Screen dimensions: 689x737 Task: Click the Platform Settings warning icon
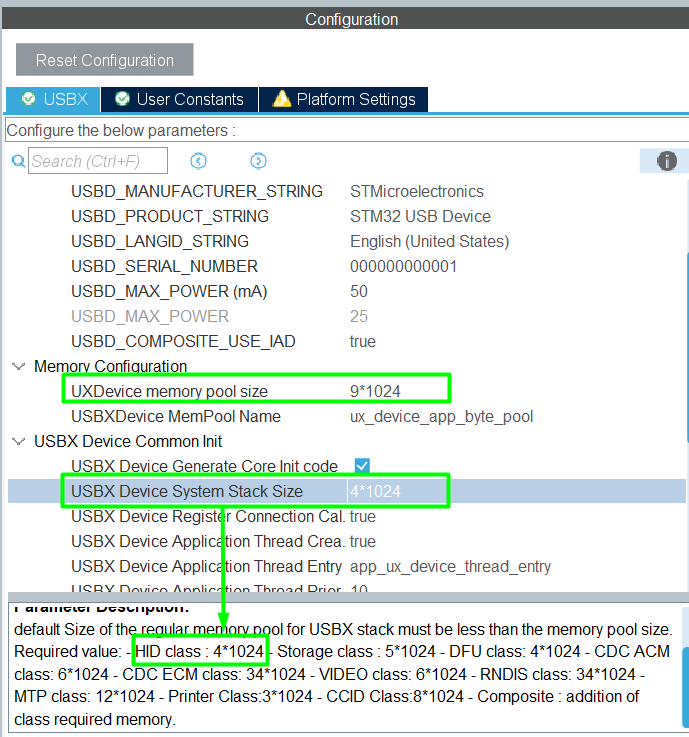click(x=281, y=99)
